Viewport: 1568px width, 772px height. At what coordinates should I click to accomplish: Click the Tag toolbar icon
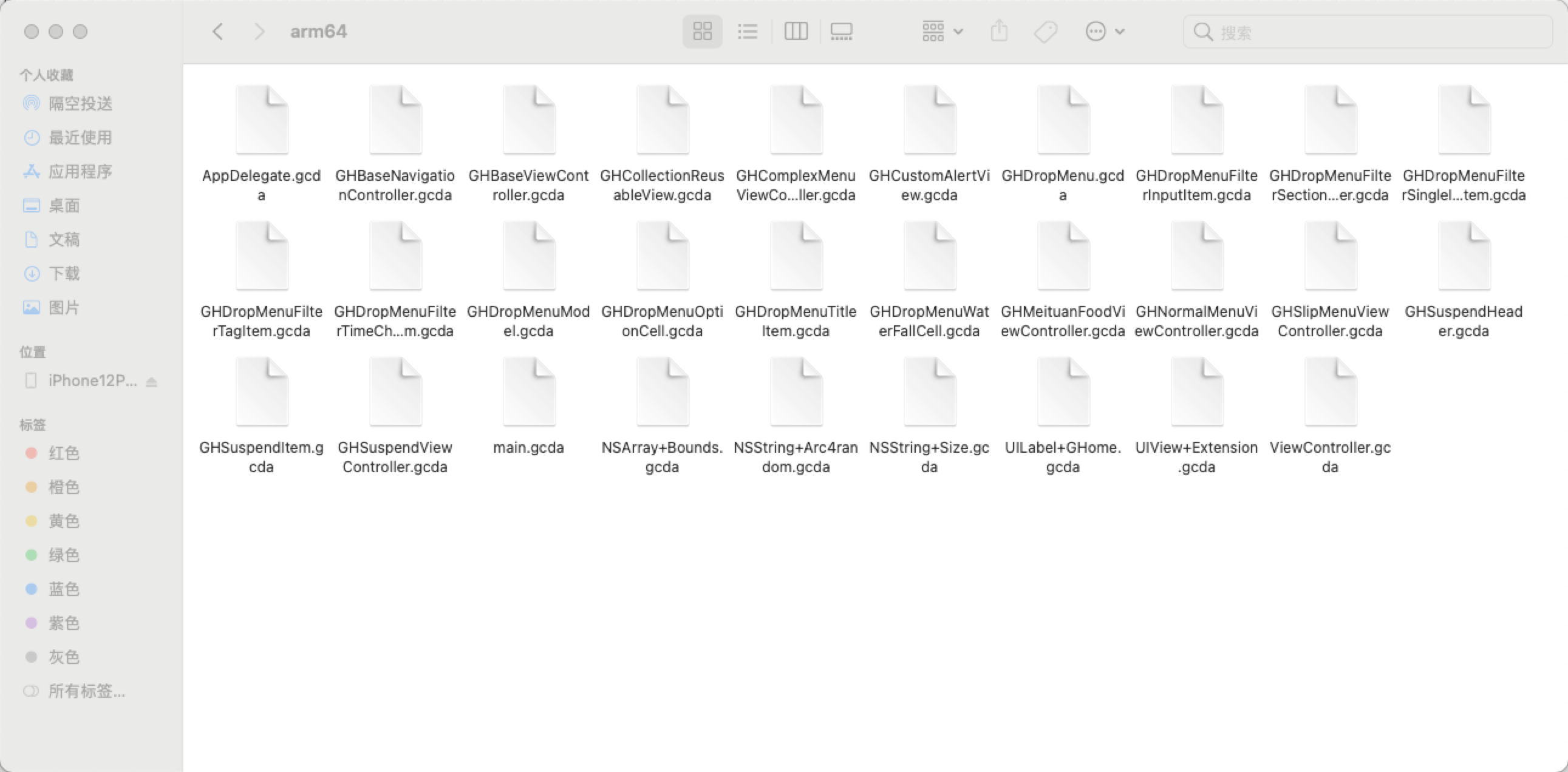pos(1045,32)
